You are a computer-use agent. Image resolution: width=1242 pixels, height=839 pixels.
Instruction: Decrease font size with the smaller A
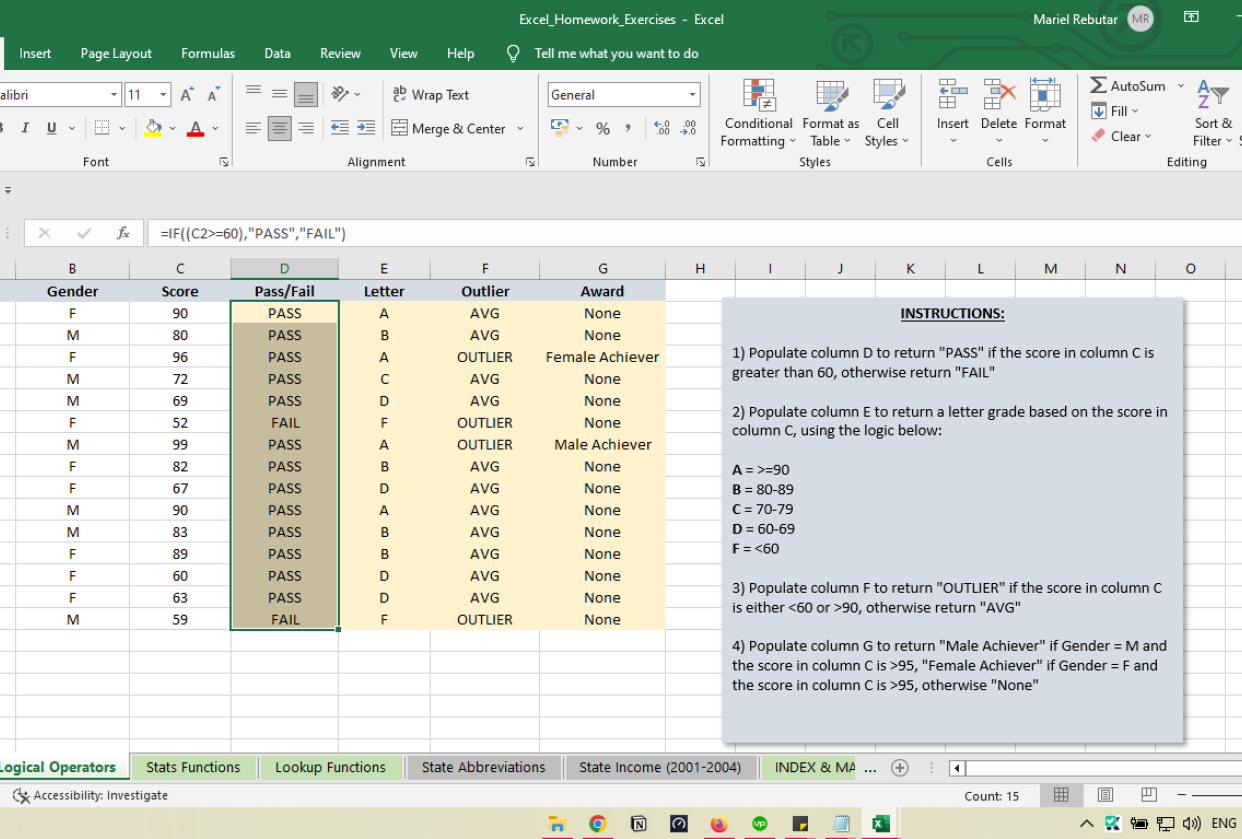[x=213, y=95]
